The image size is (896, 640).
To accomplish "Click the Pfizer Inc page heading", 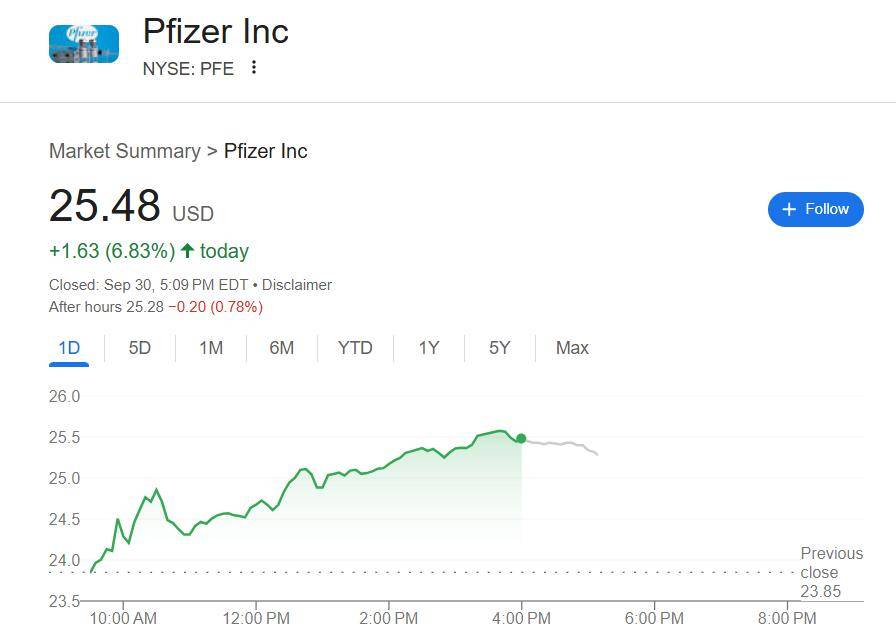I will coord(216,31).
